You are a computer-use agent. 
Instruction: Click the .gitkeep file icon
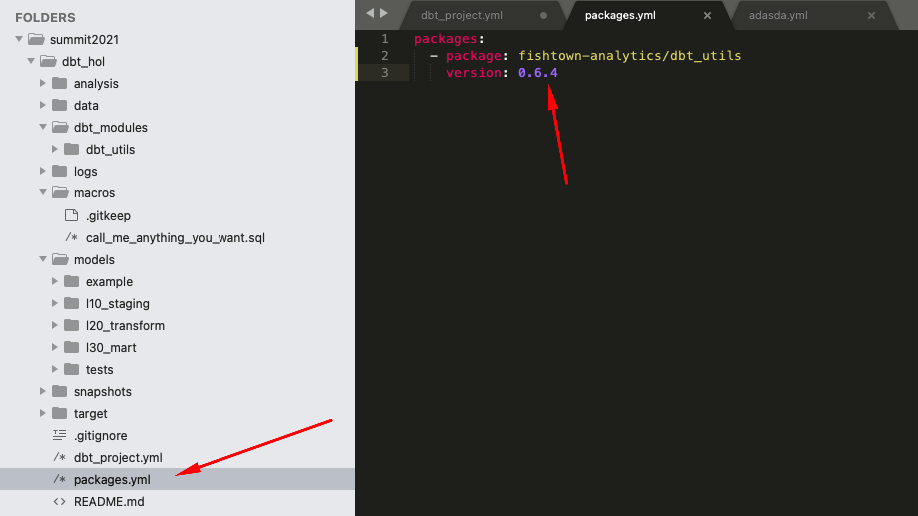point(71,215)
